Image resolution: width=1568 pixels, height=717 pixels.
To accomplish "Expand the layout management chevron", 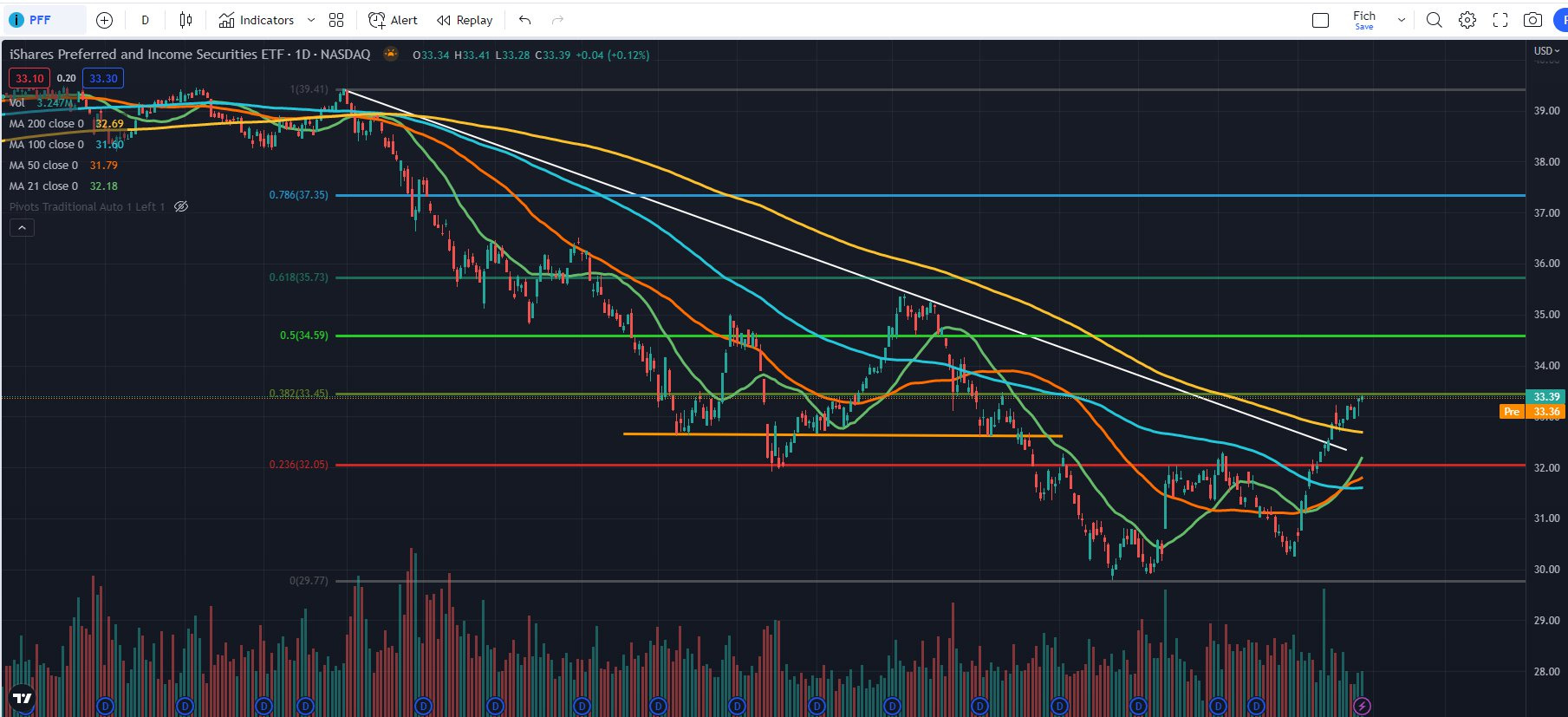I will tap(1401, 20).
